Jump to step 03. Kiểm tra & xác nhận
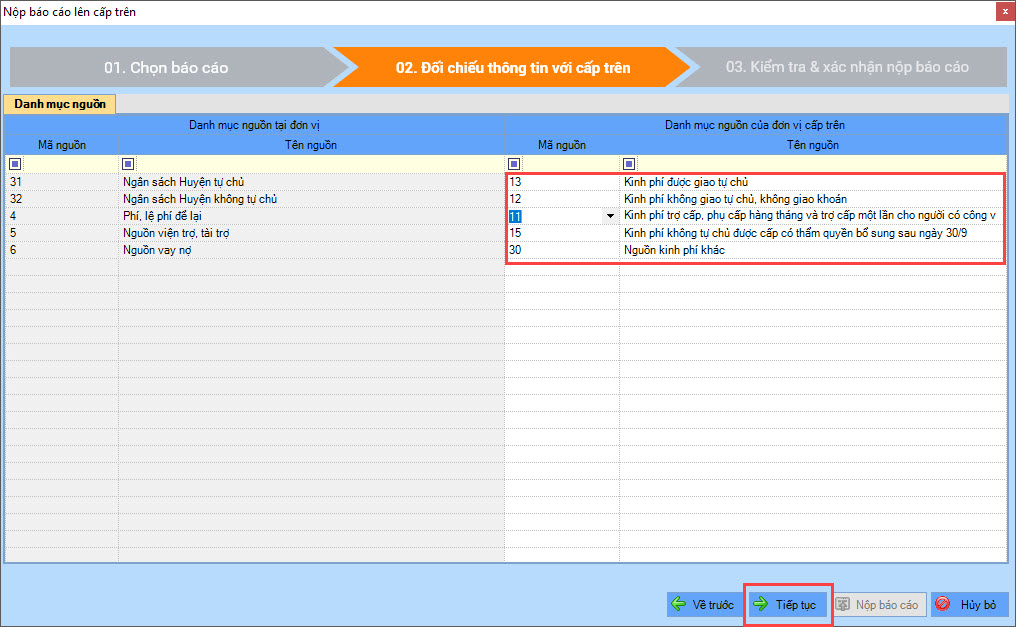This screenshot has width=1016, height=627. 846,68
